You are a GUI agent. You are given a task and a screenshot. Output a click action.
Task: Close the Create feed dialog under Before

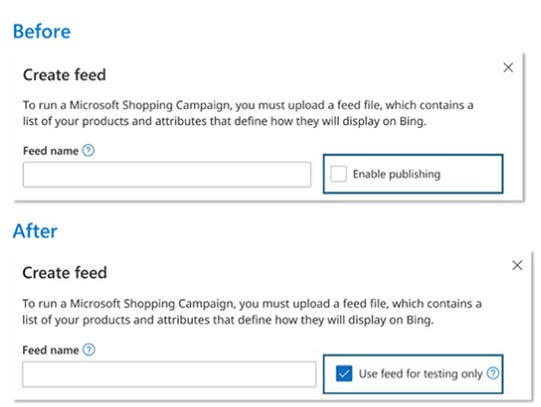[x=508, y=67]
